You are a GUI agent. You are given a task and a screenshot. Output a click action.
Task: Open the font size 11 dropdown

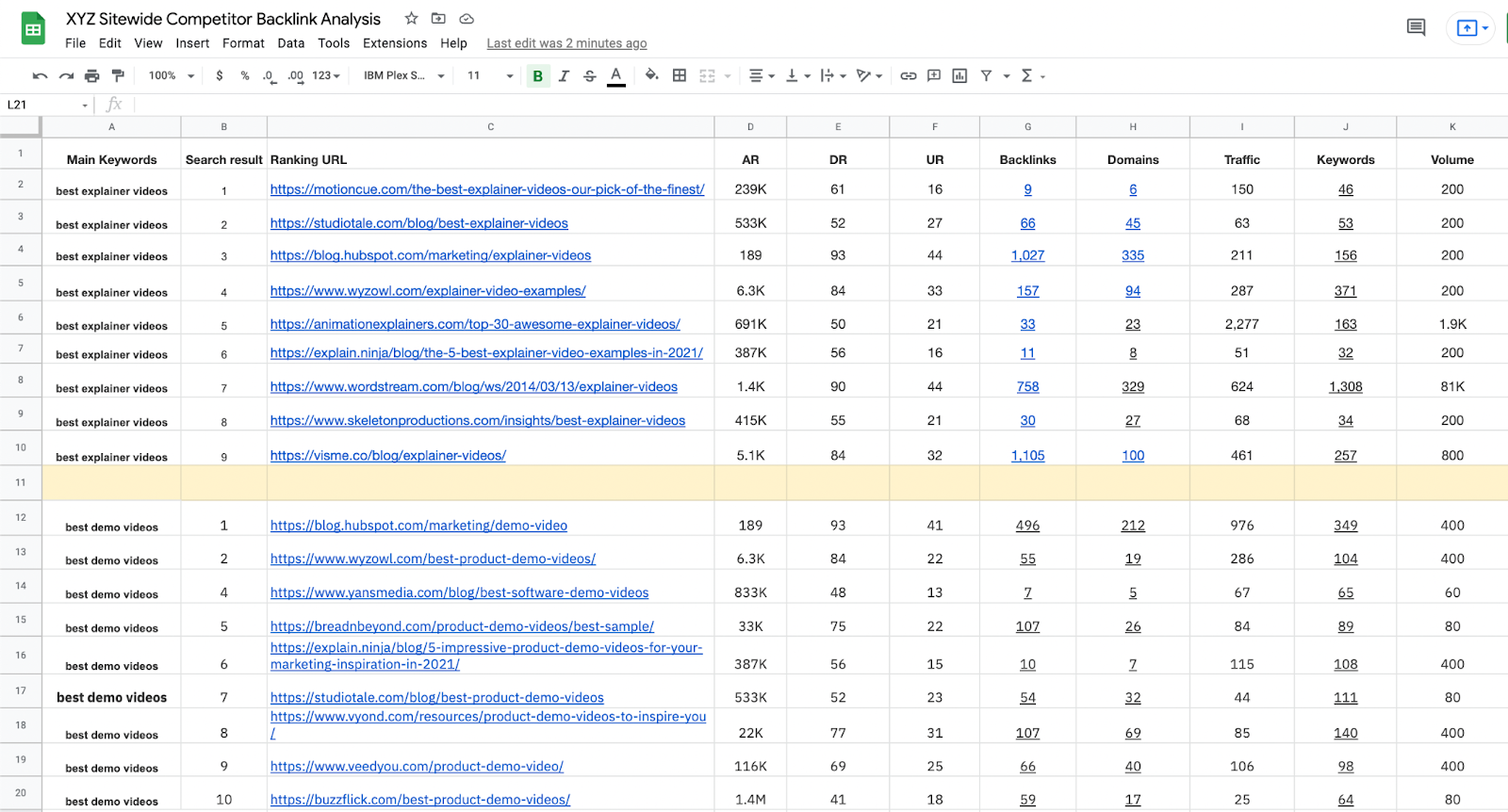[490, 75]
